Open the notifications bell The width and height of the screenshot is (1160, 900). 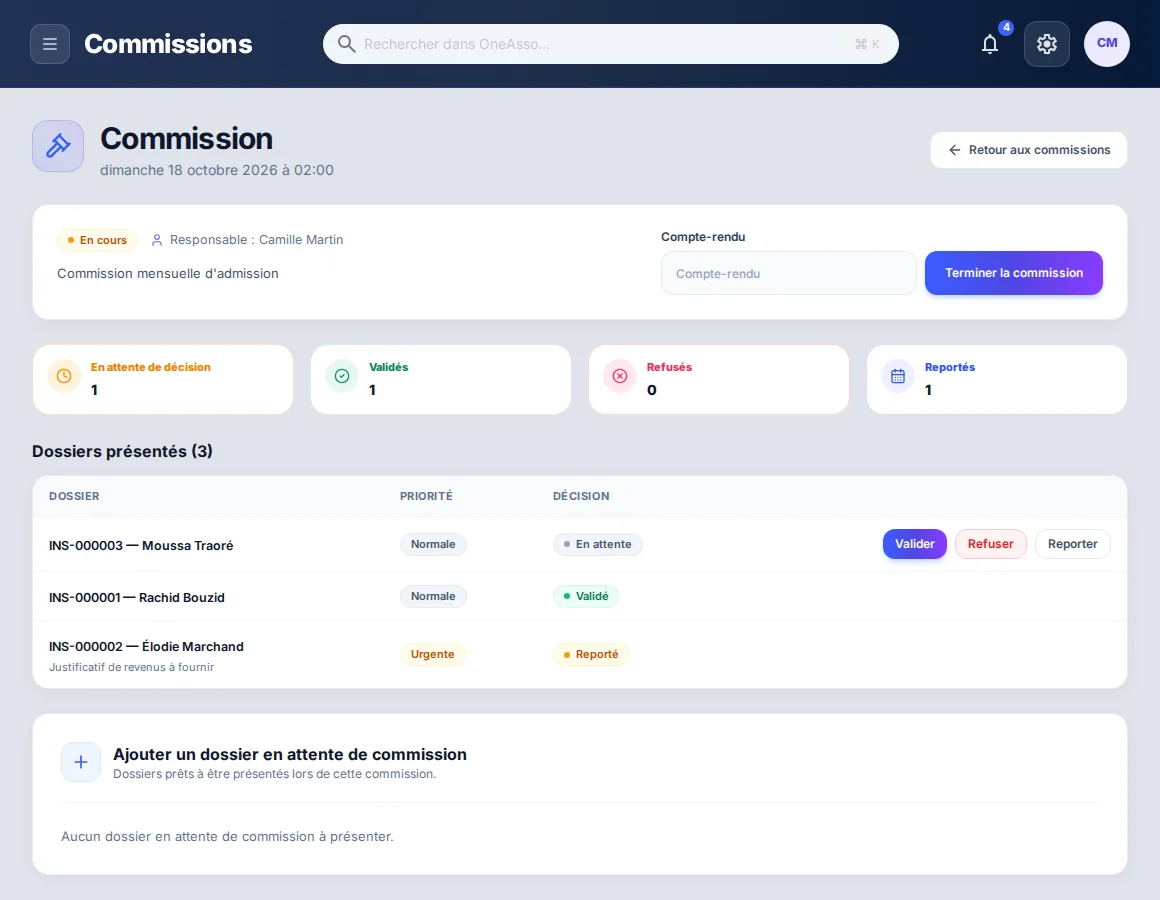click(x=989, y=44)
